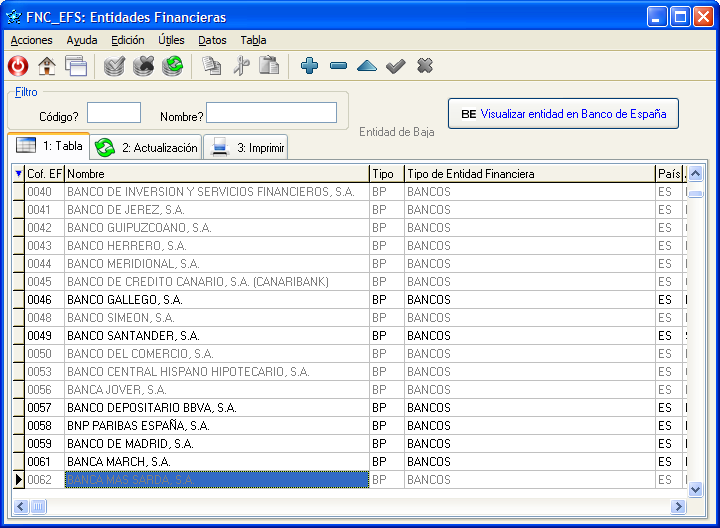Click the blue sort arrow in grid corner

point(18,174)
